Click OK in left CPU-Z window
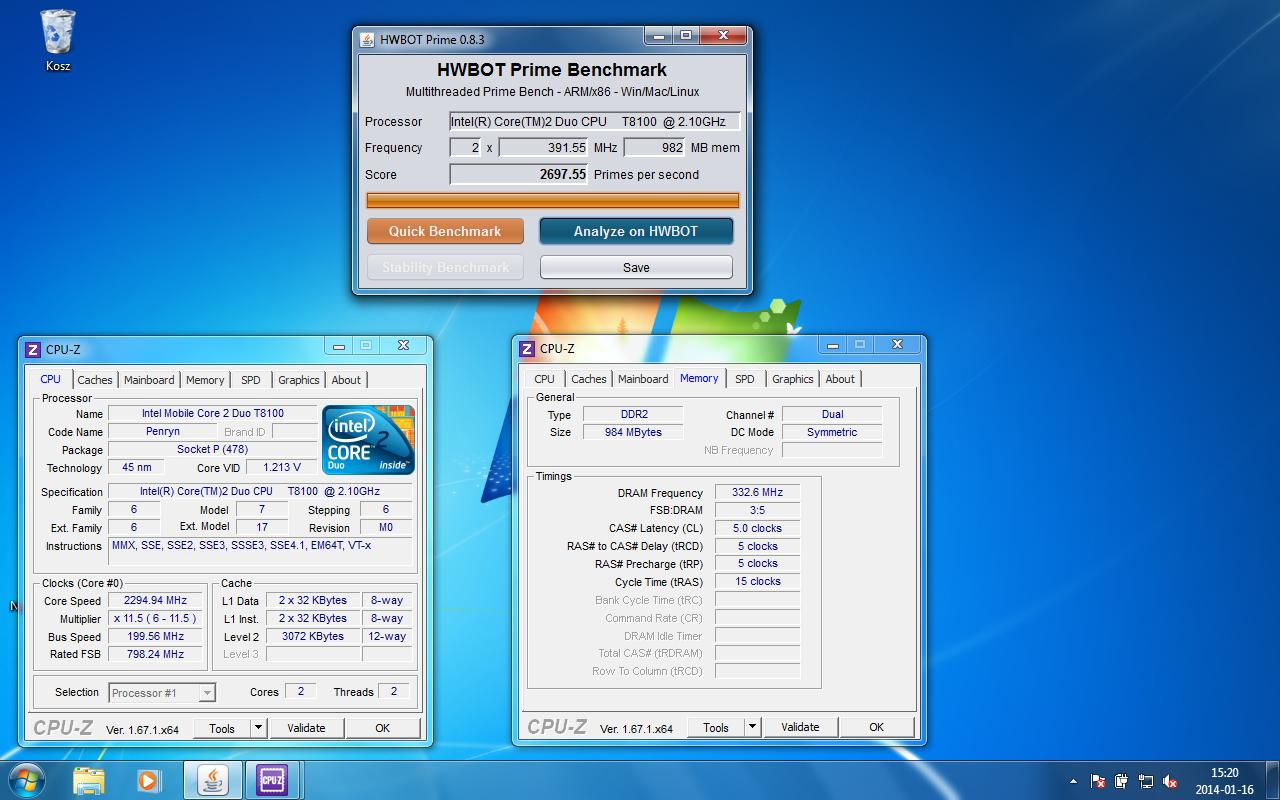Viewport: 1280px width, 800px height. point(382,728)
